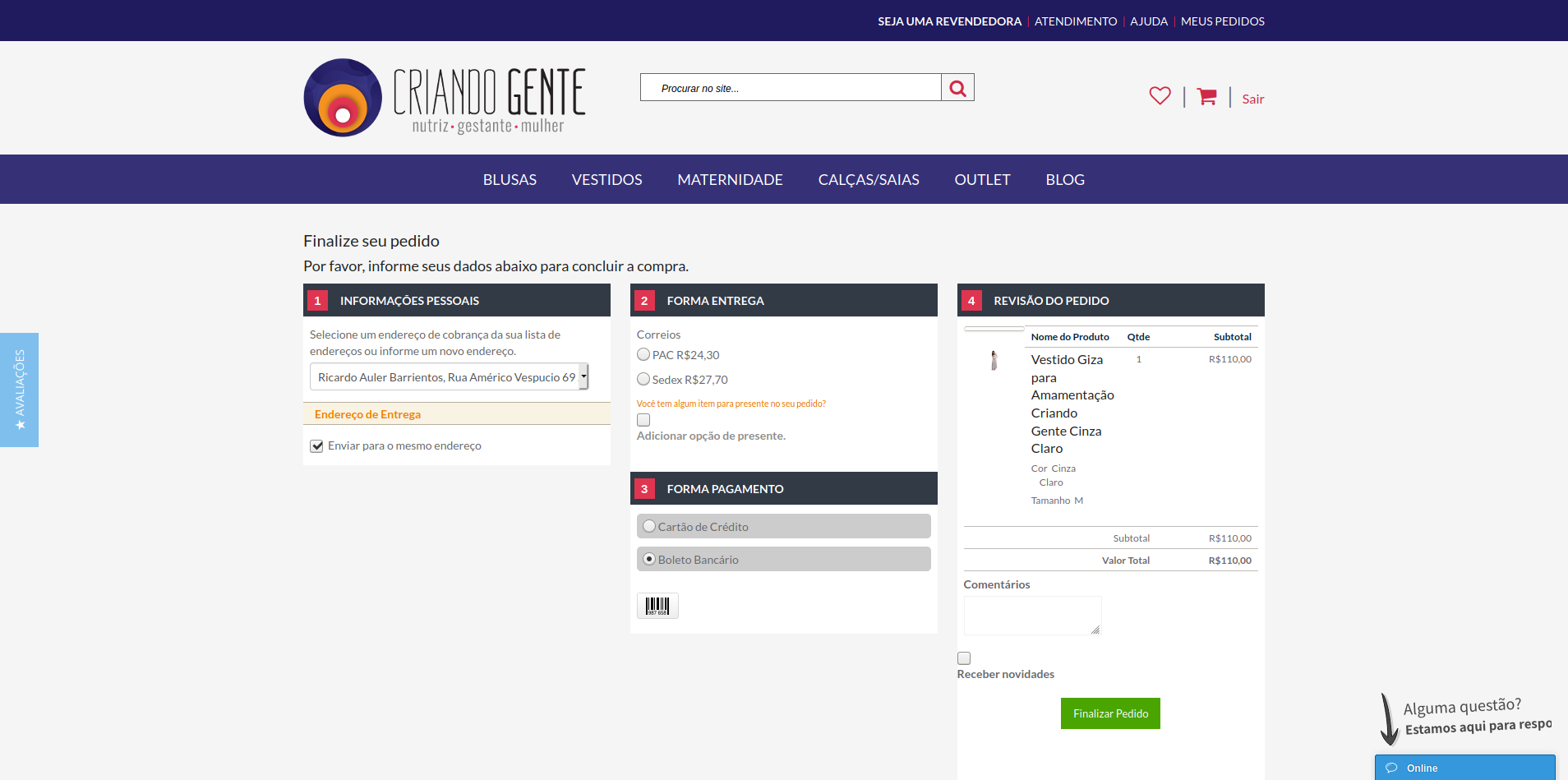Image resolution: width=1568 pixels, height=780 pixels.
Task: Click the Criando Gente logo
Action: [x=445, y=98]
